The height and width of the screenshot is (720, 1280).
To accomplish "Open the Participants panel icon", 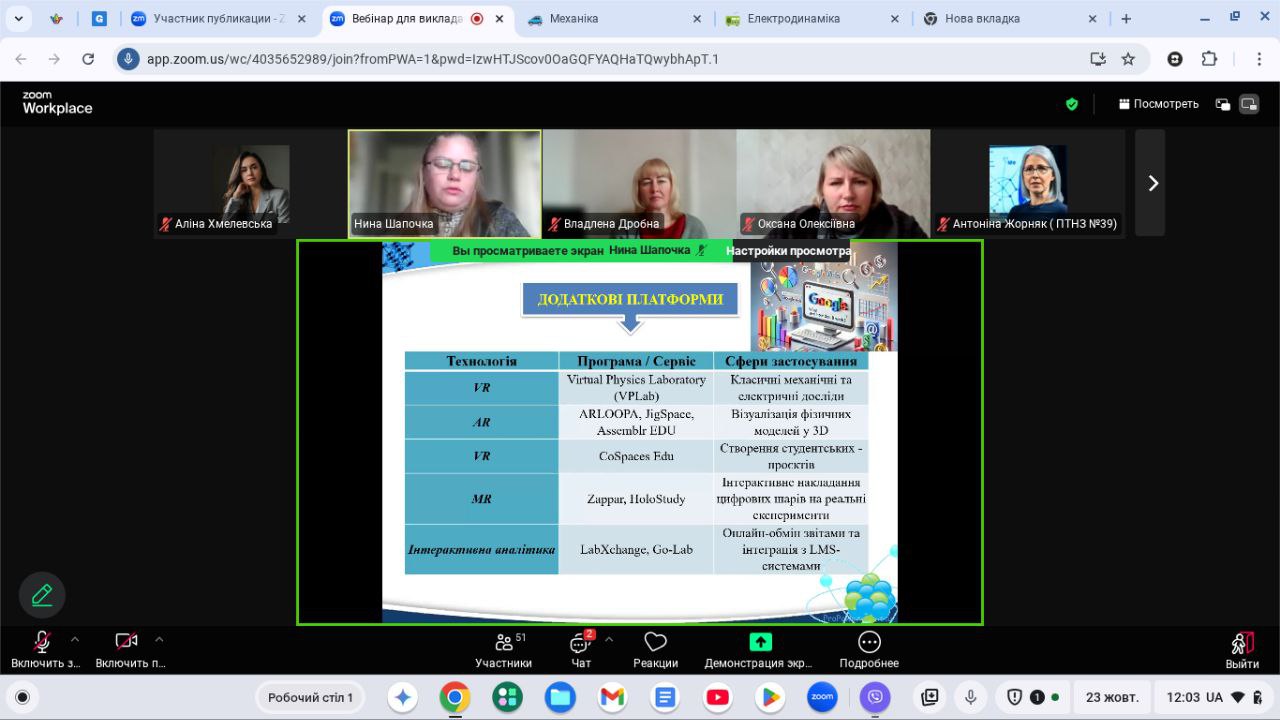I will pyautogui.click(x=503, y=643).
